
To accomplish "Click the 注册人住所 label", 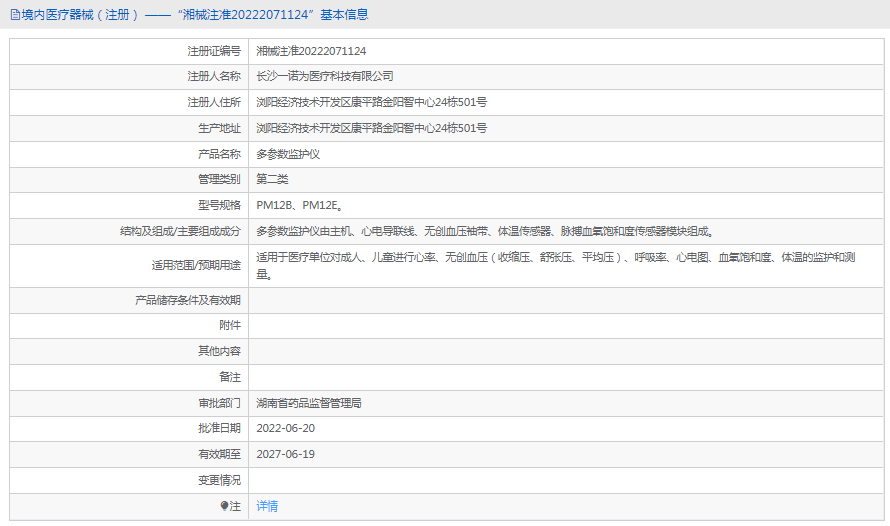I will [x=214, y=102].
